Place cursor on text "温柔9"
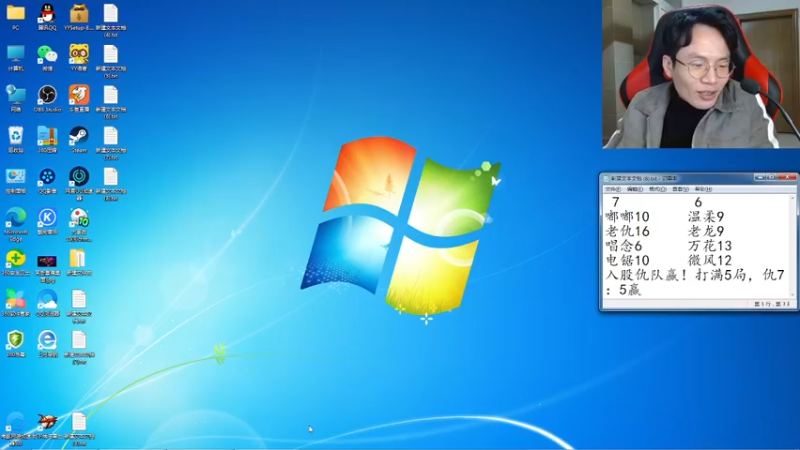The width and height of the screenshot is (800, 450). [706, 217]
